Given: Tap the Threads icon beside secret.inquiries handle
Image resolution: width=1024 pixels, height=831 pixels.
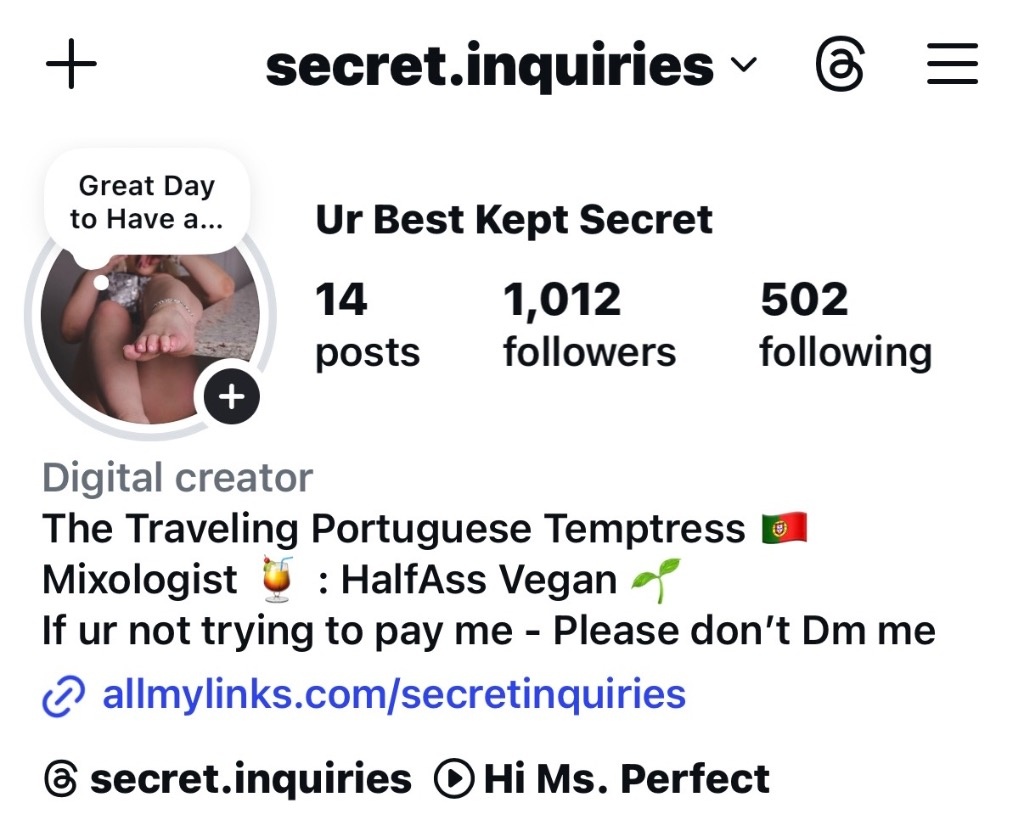Looking at the screenshot, I should point(61,779).
